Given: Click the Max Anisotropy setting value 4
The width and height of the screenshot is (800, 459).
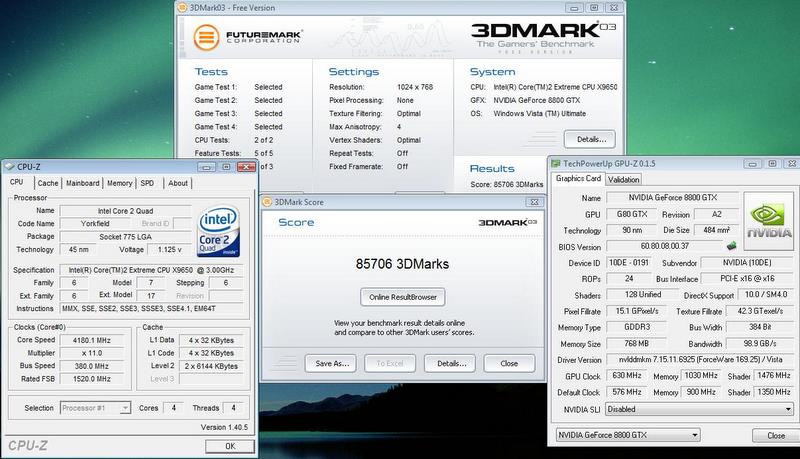Looking at the screenshot, I should (399, 127).
